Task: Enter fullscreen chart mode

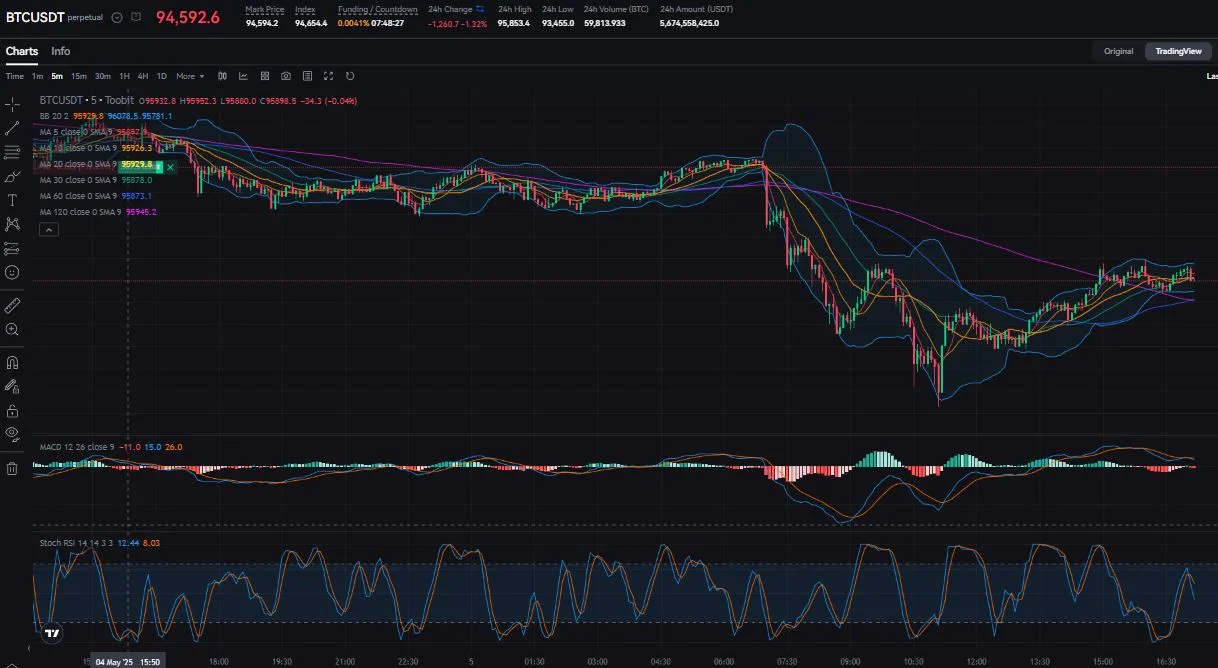Action: click(x=329, y=76)
